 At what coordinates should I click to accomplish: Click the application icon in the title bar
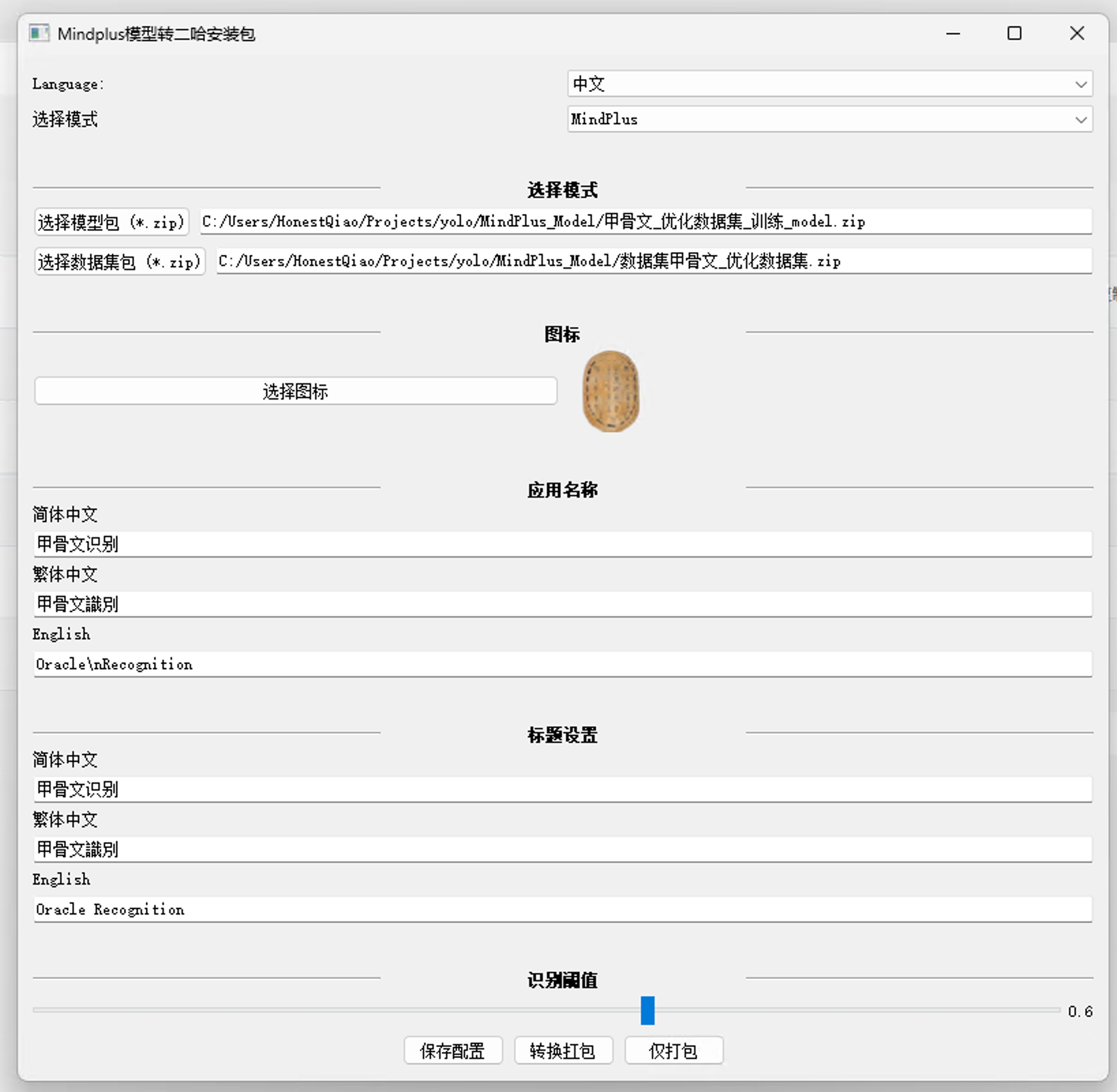(x=39, y=33)
